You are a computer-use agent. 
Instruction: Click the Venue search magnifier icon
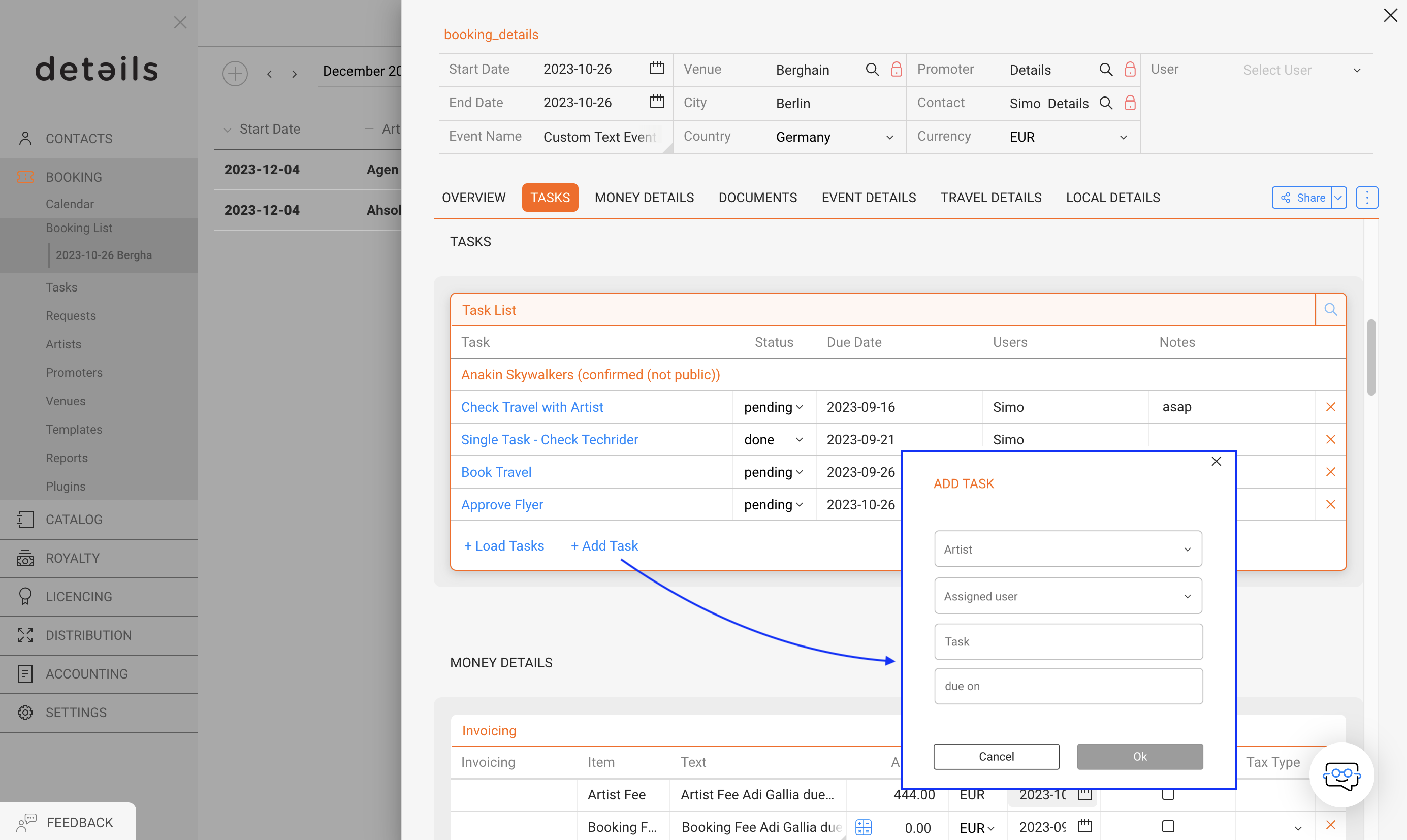pyautogui.click(x=872, y=70)
